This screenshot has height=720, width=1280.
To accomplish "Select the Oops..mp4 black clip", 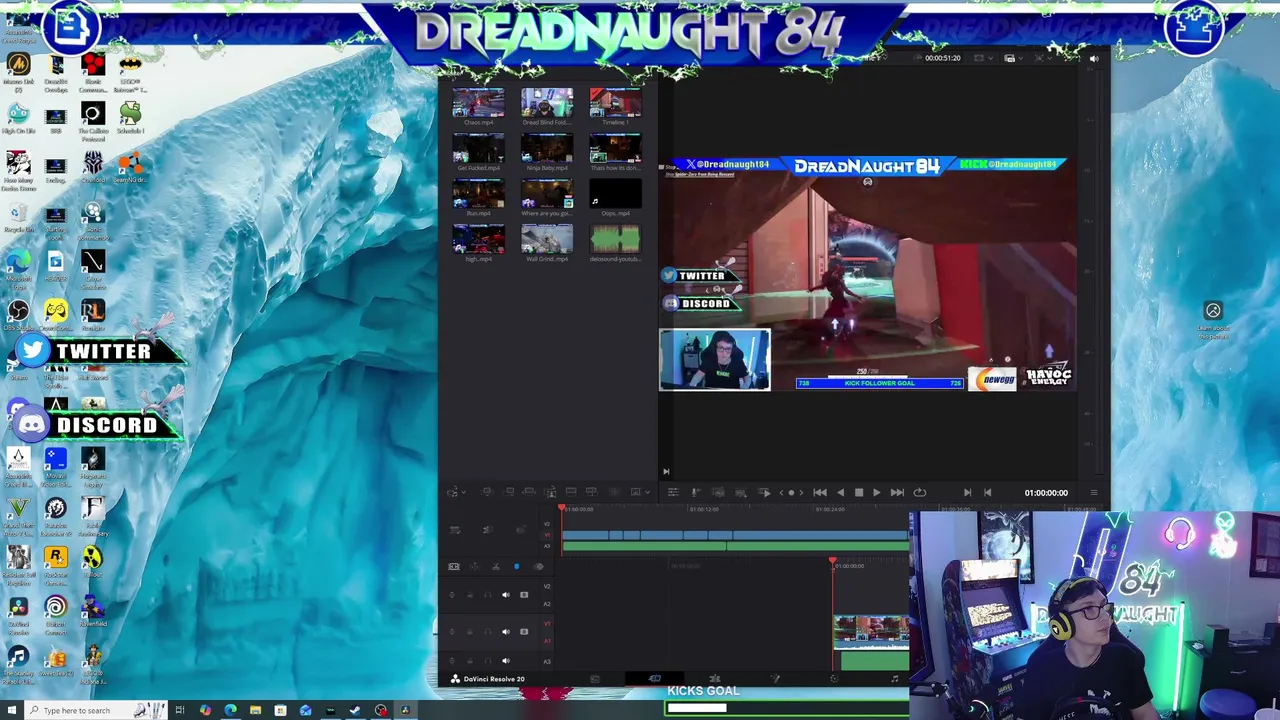I will [x=615, y=194].
